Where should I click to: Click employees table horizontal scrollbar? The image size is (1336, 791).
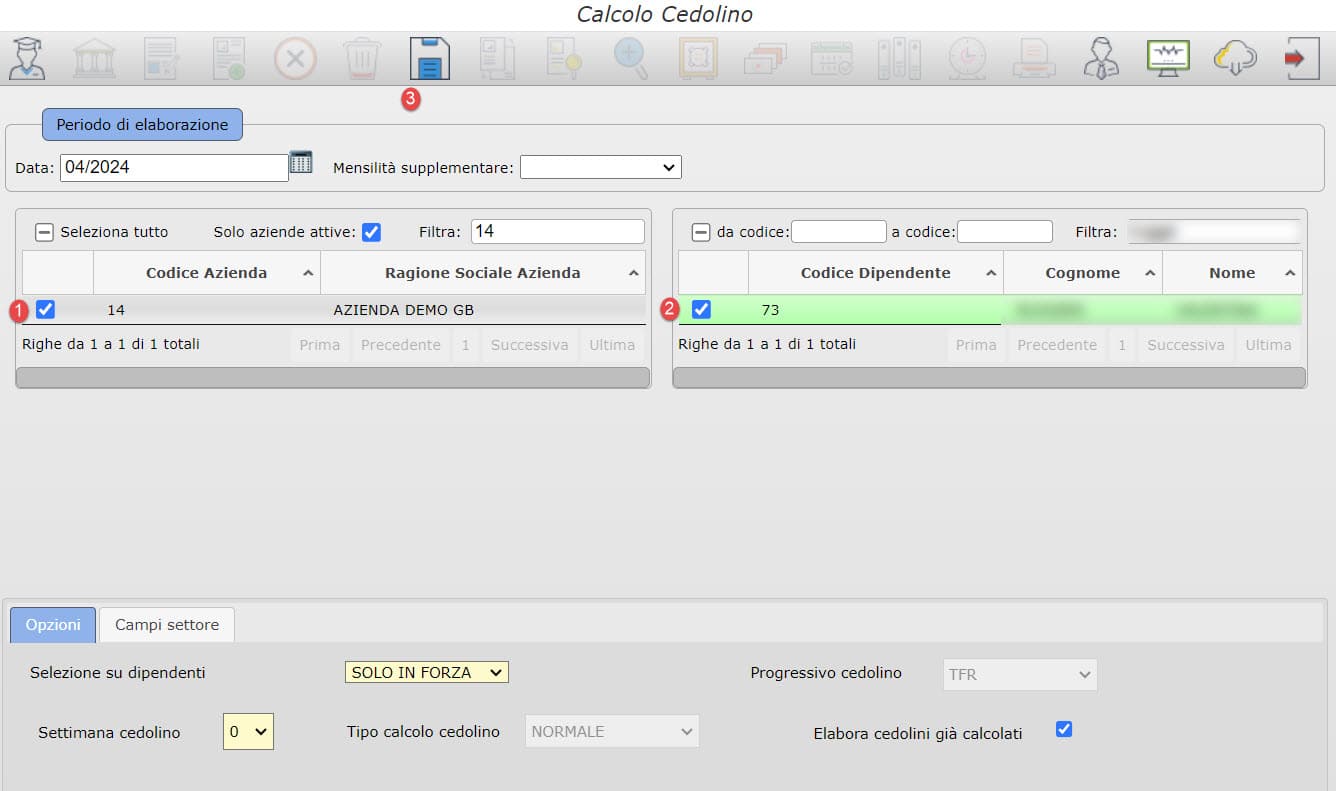(x=989, y=377)
